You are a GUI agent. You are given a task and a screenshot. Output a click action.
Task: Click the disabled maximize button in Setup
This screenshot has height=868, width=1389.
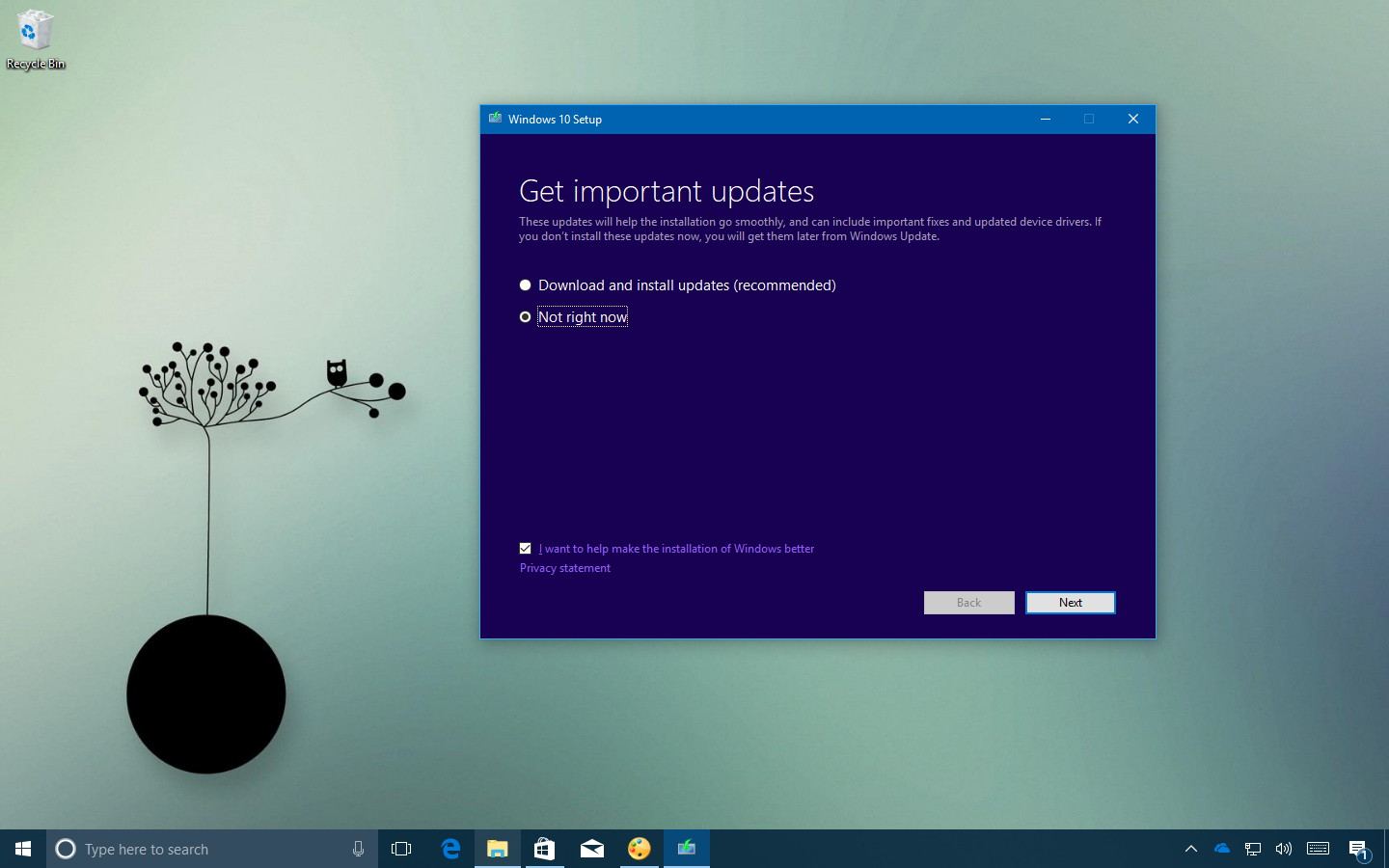(1089, 119)
